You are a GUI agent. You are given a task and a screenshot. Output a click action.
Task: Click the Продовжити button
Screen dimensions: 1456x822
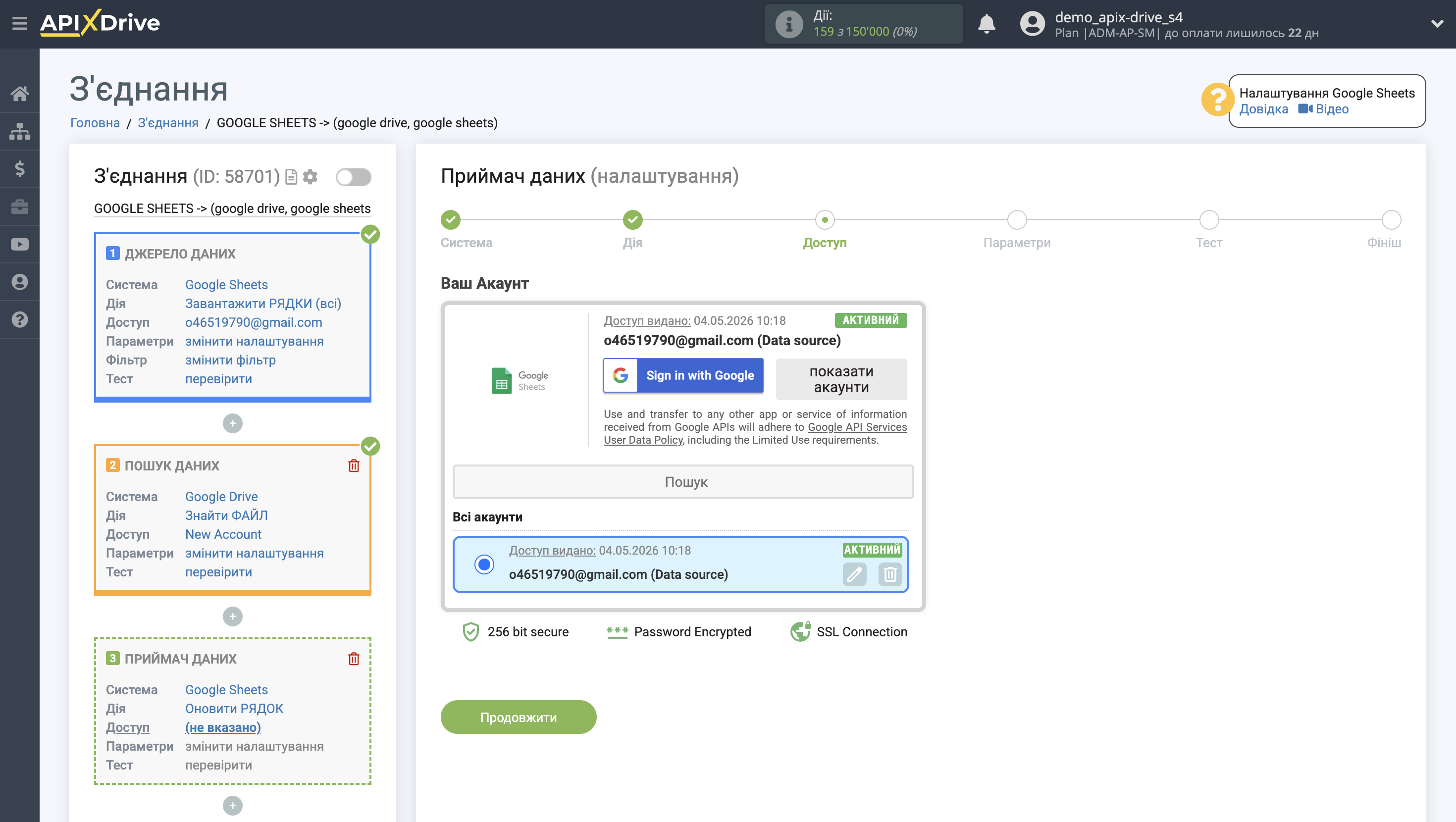coord(519,717)
